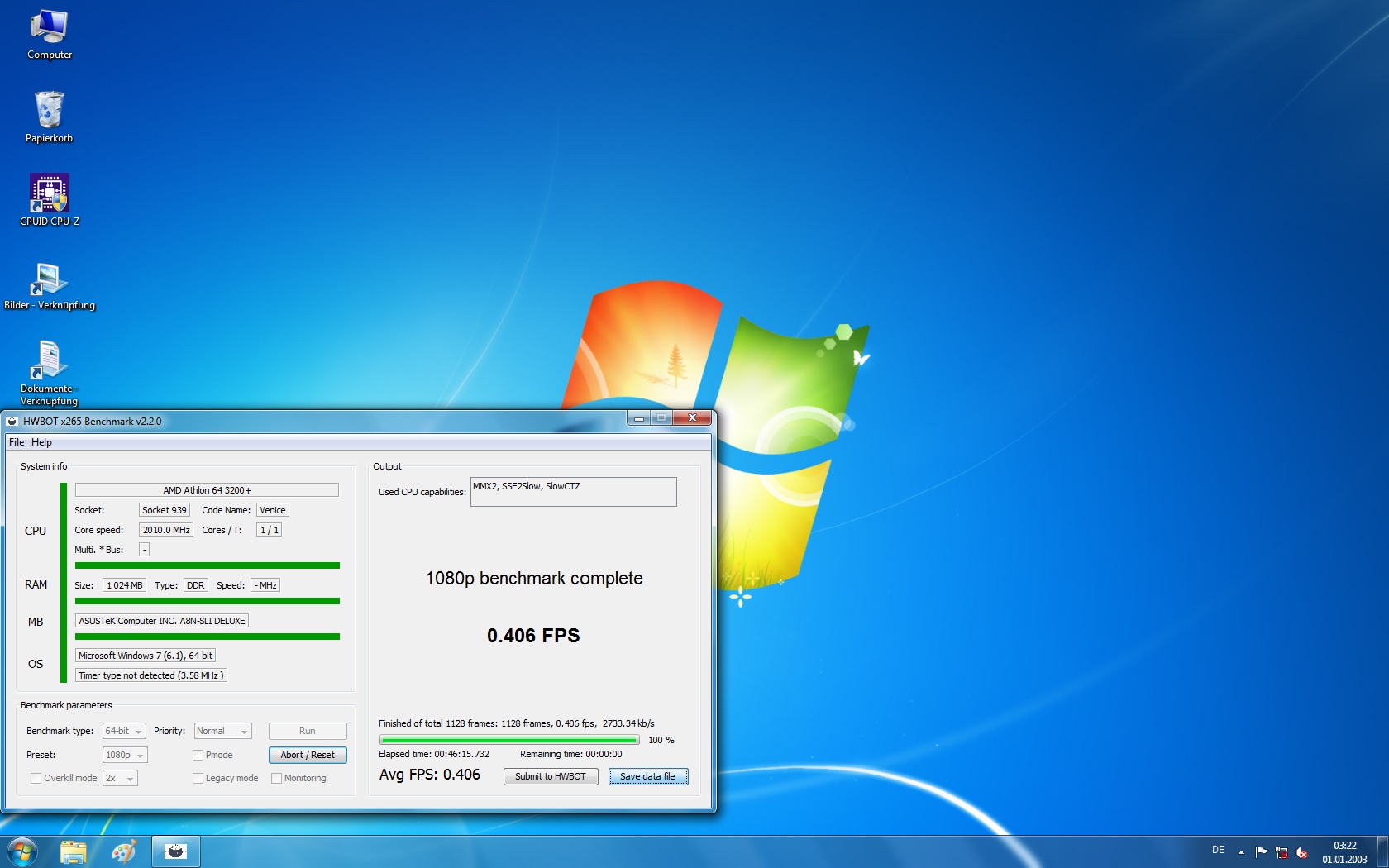
Task: Click Elapsed time 00:46:15.732 text
Action: click(x=434, y=754)
